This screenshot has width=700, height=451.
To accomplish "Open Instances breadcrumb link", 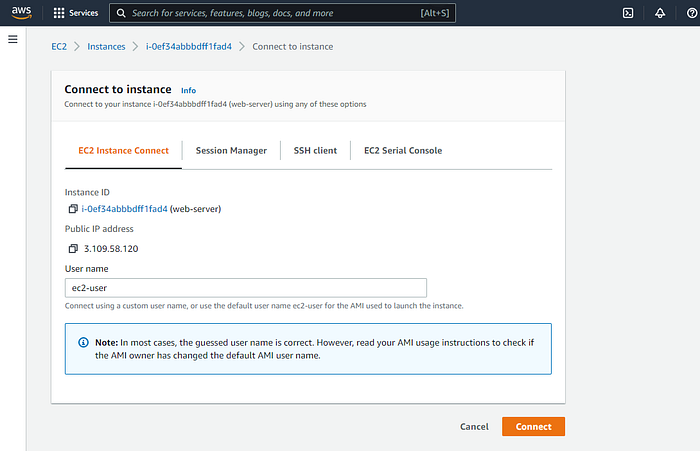I will (x=106, y=46).
